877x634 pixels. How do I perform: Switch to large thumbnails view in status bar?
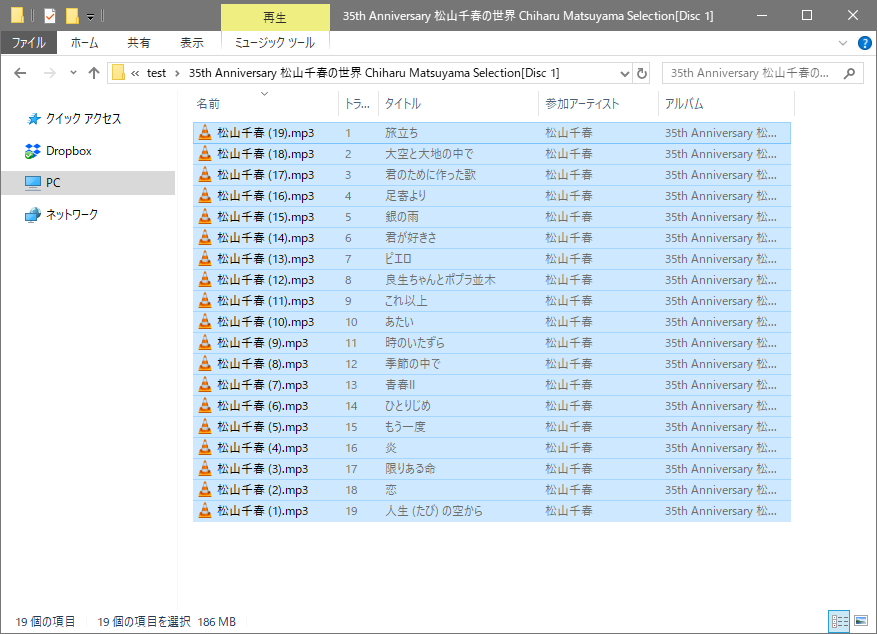pyautogui.click(x=861, y=622)
